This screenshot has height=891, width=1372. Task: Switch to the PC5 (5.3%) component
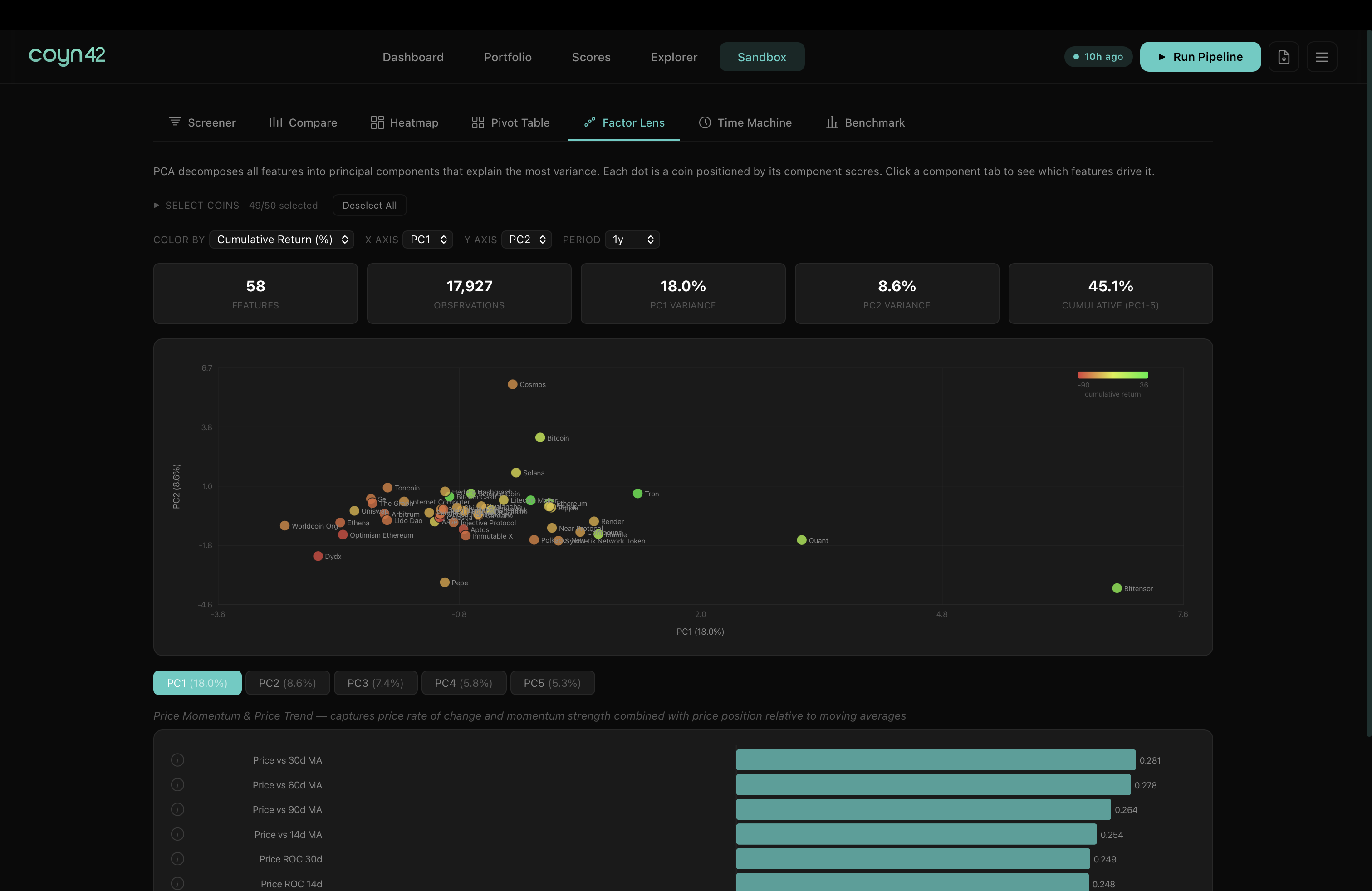552,682
